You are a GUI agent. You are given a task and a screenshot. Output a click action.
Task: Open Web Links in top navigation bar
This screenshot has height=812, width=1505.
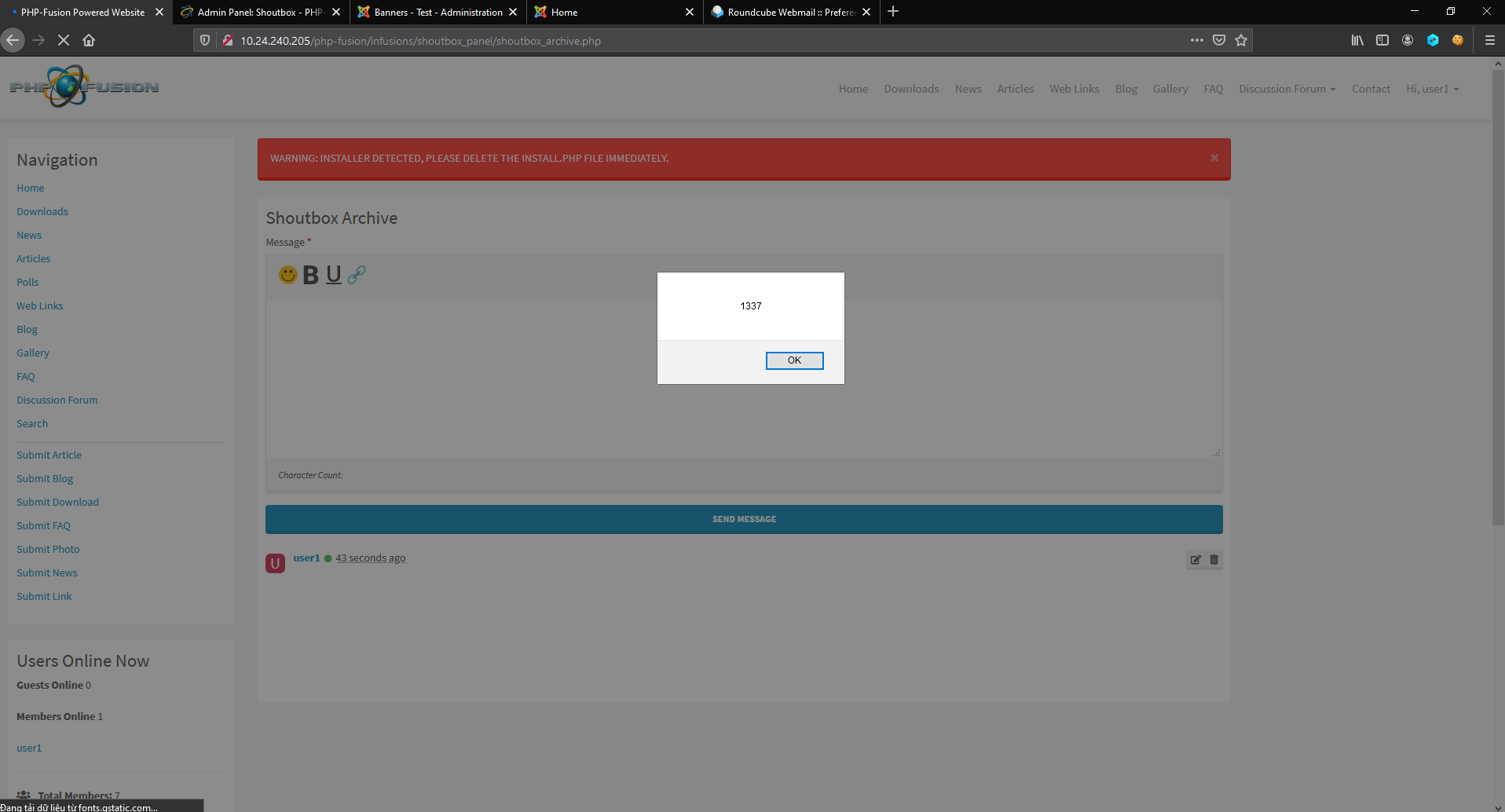tap(1075, 89)
